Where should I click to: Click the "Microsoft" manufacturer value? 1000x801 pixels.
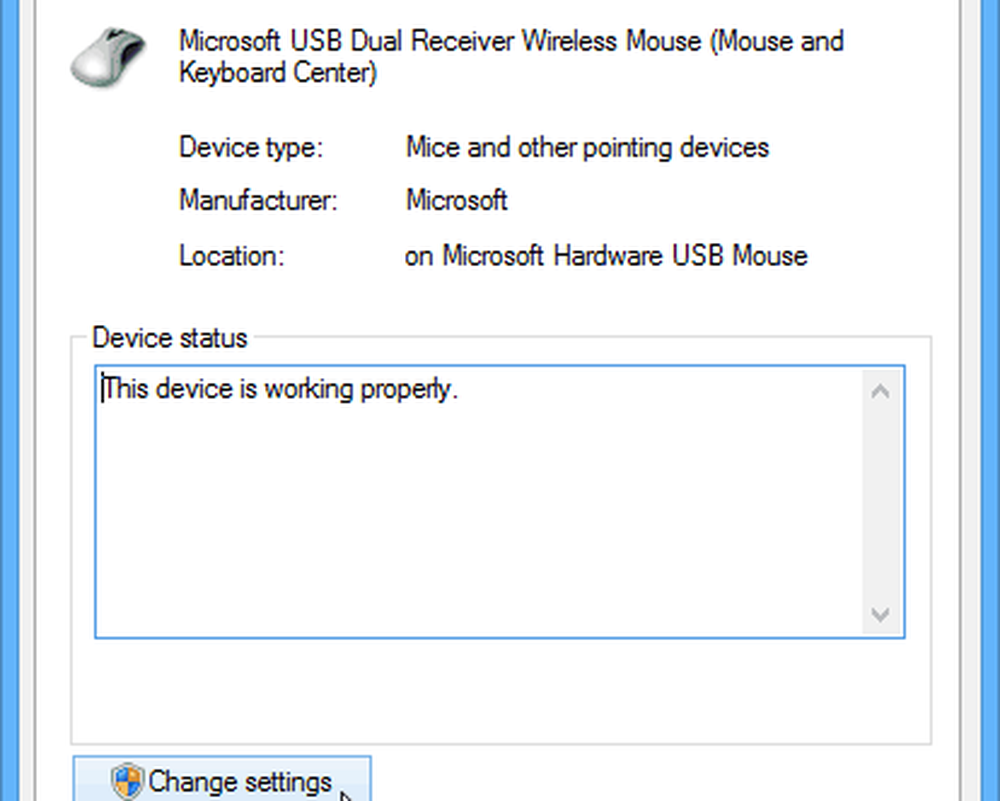pos(457,201)
